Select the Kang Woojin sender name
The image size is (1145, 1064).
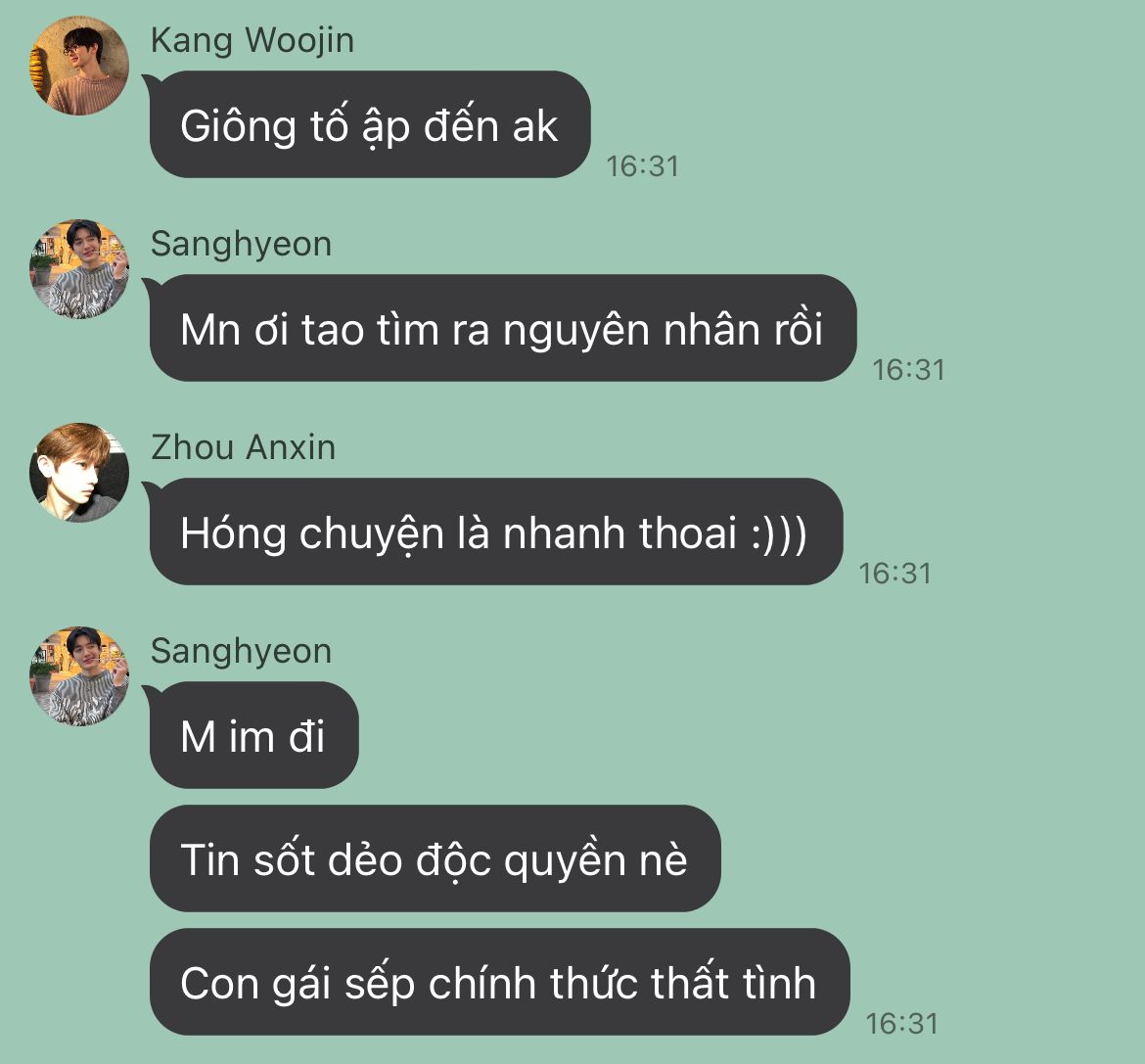[252, 40]
